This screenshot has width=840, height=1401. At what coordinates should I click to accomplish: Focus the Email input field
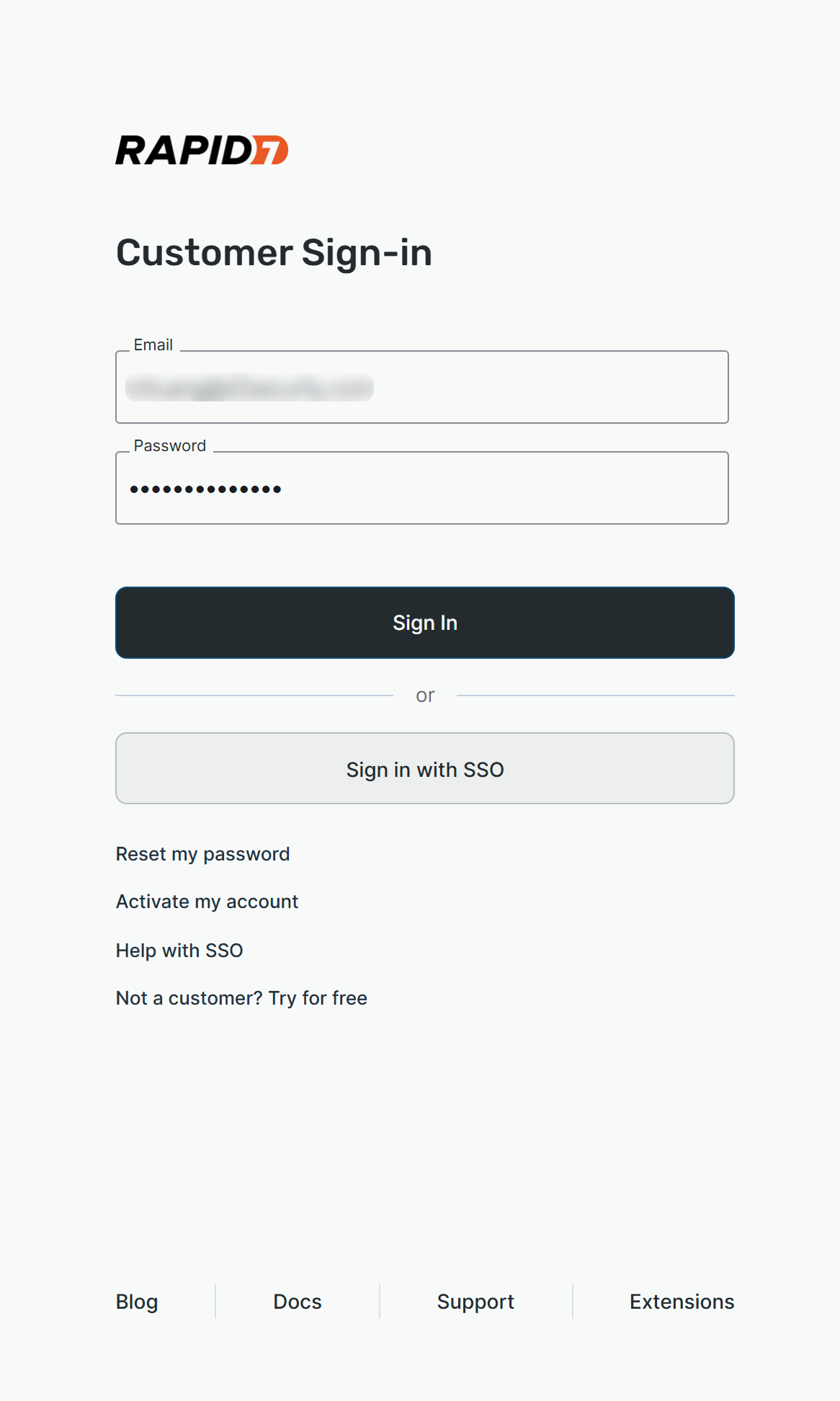coord(548,388)
